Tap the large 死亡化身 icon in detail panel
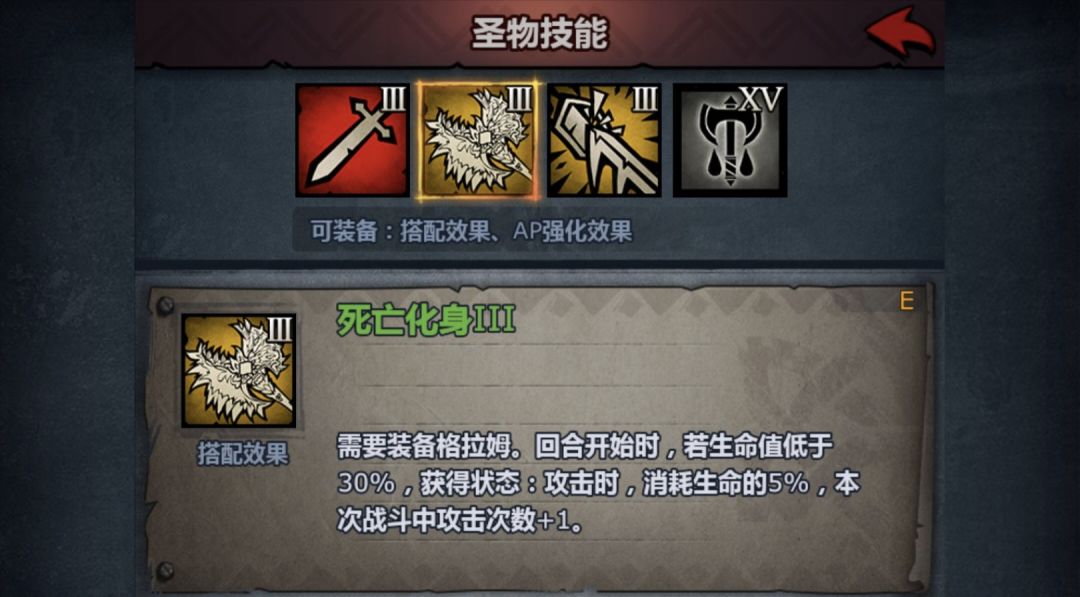1080x597 pixels. [x=239, y=370]
